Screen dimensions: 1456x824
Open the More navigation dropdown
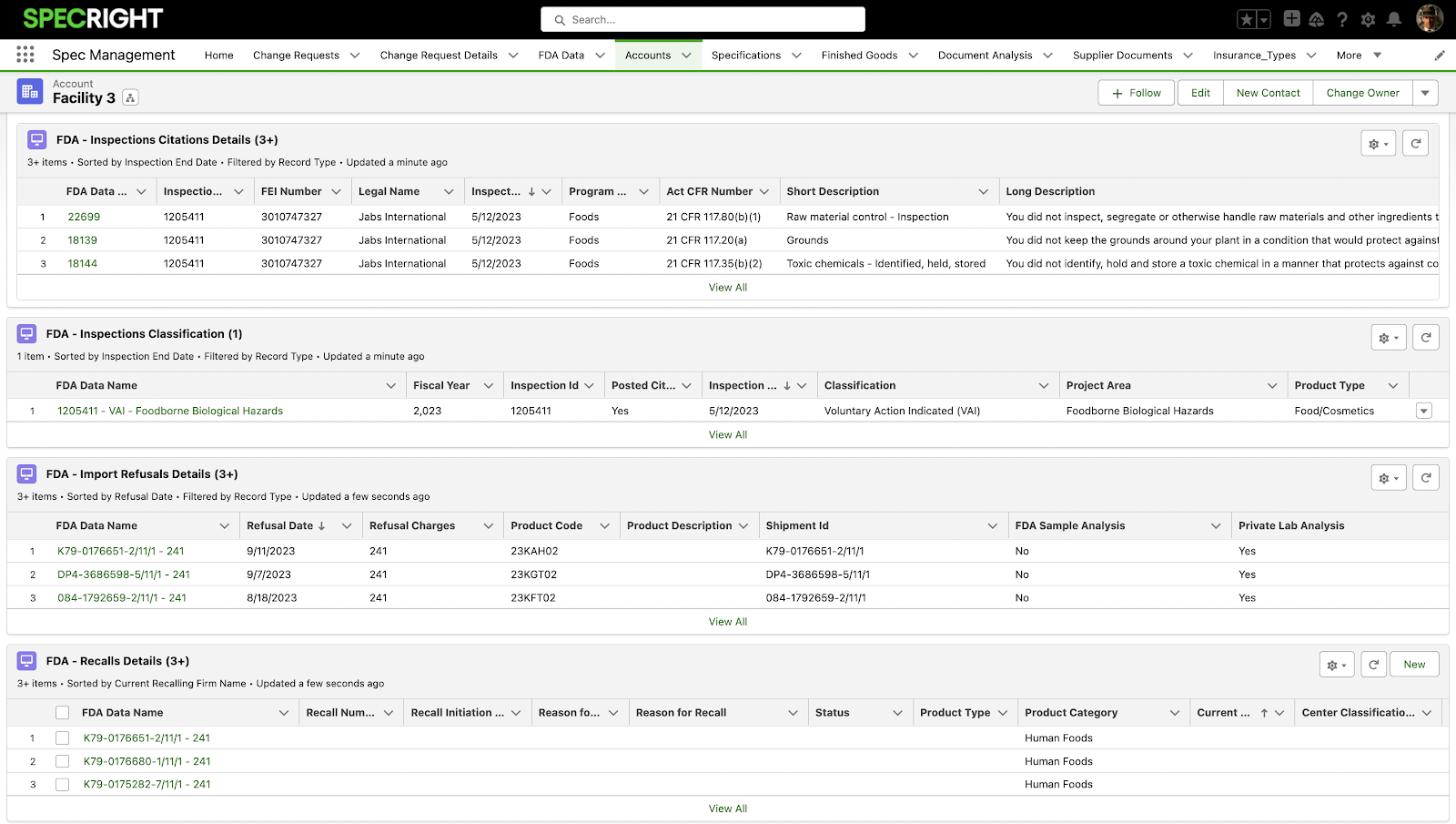(x=1359, y=56)
